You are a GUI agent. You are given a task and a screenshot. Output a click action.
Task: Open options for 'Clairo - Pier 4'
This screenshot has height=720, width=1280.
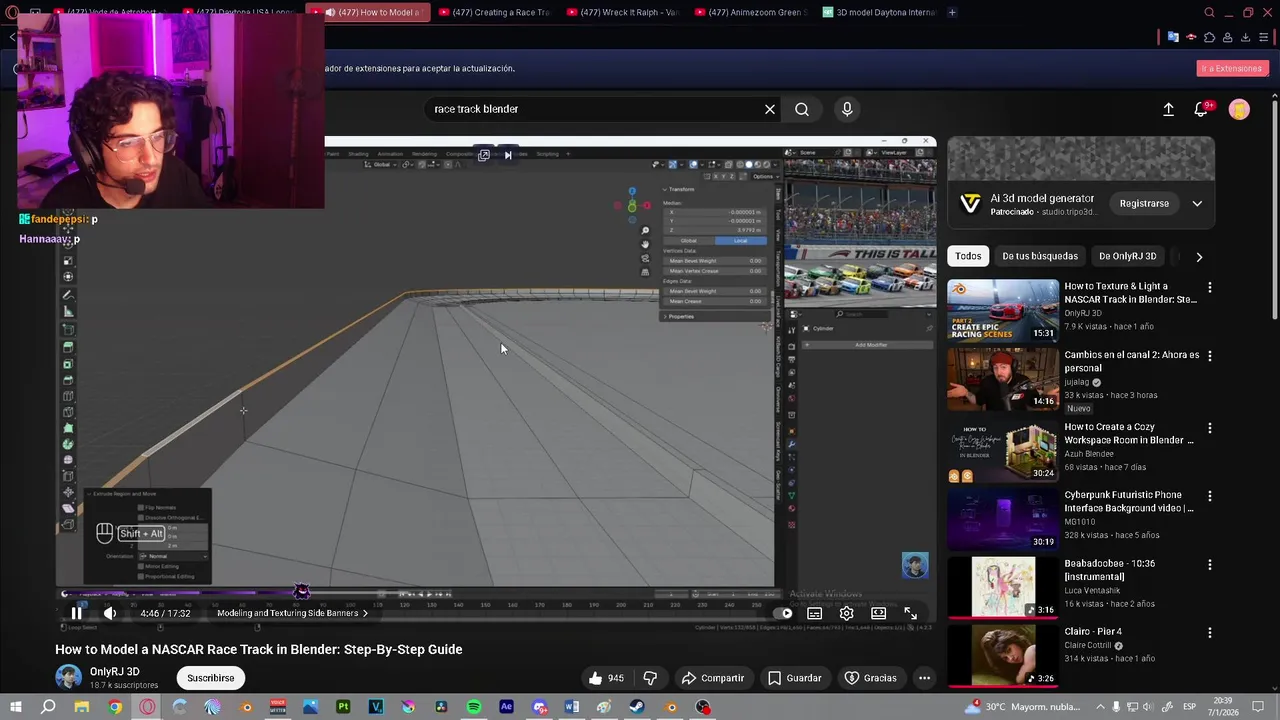(x=1209, y=633)
